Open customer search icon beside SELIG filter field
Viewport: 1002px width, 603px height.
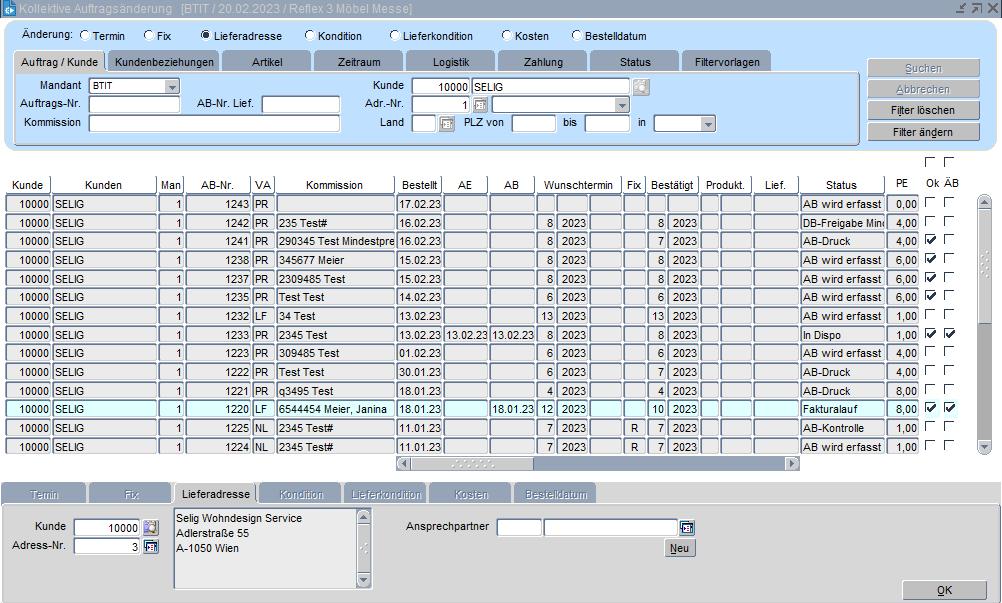(x=641, y=87)
